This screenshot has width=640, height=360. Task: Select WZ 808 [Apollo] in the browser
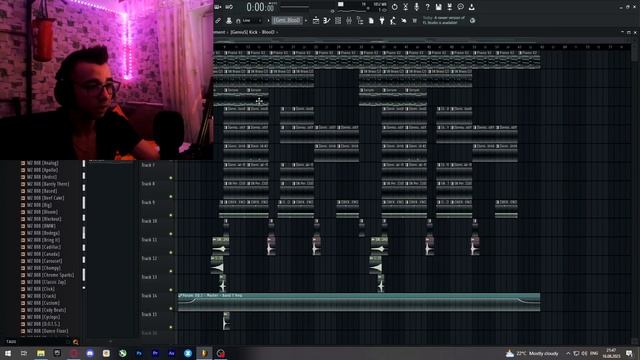pos(42,170)
